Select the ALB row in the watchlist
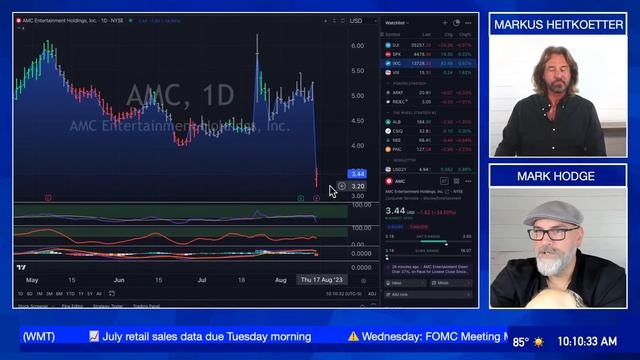The image size is (640, 360). [x=429, y=122]
